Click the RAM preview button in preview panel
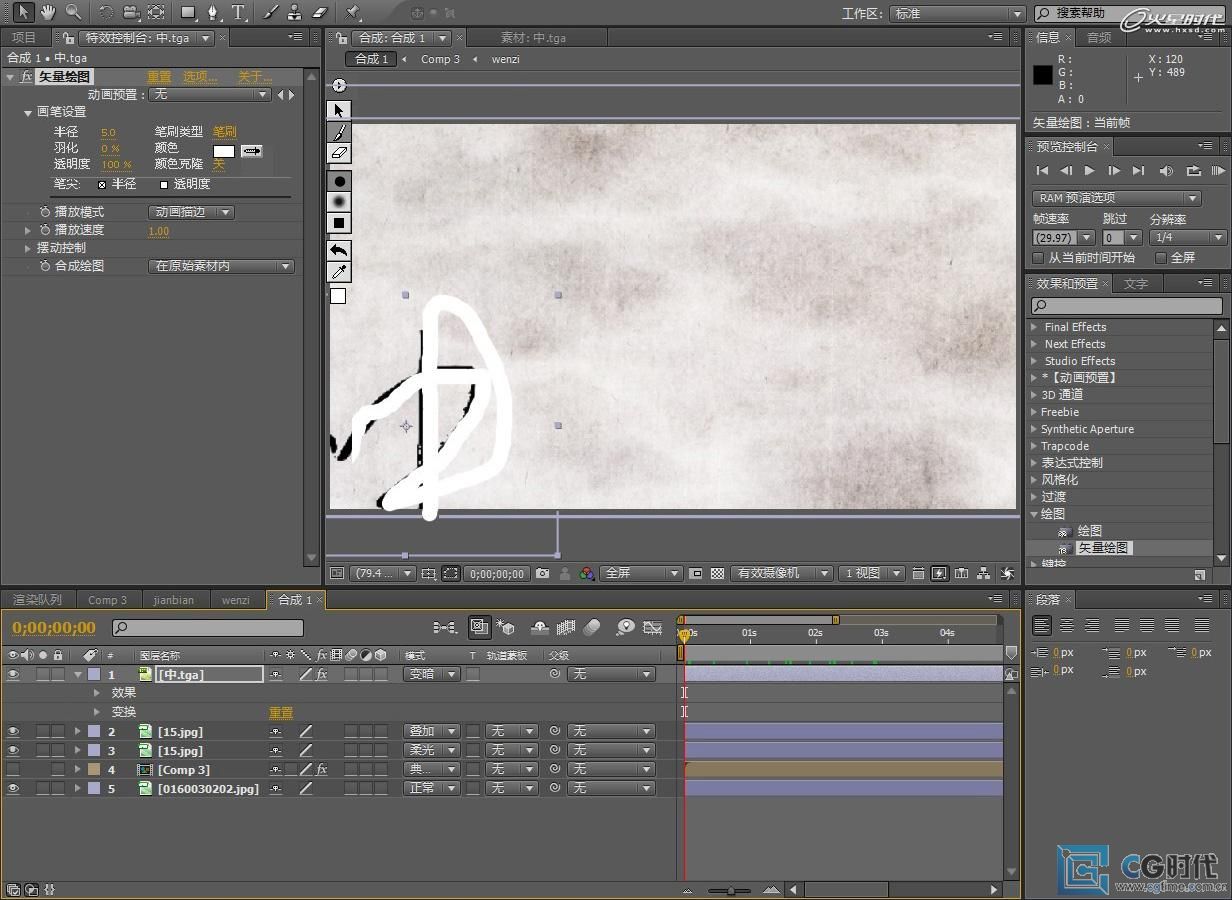This screenshot has width=1232, height=900. (1217, 171)
